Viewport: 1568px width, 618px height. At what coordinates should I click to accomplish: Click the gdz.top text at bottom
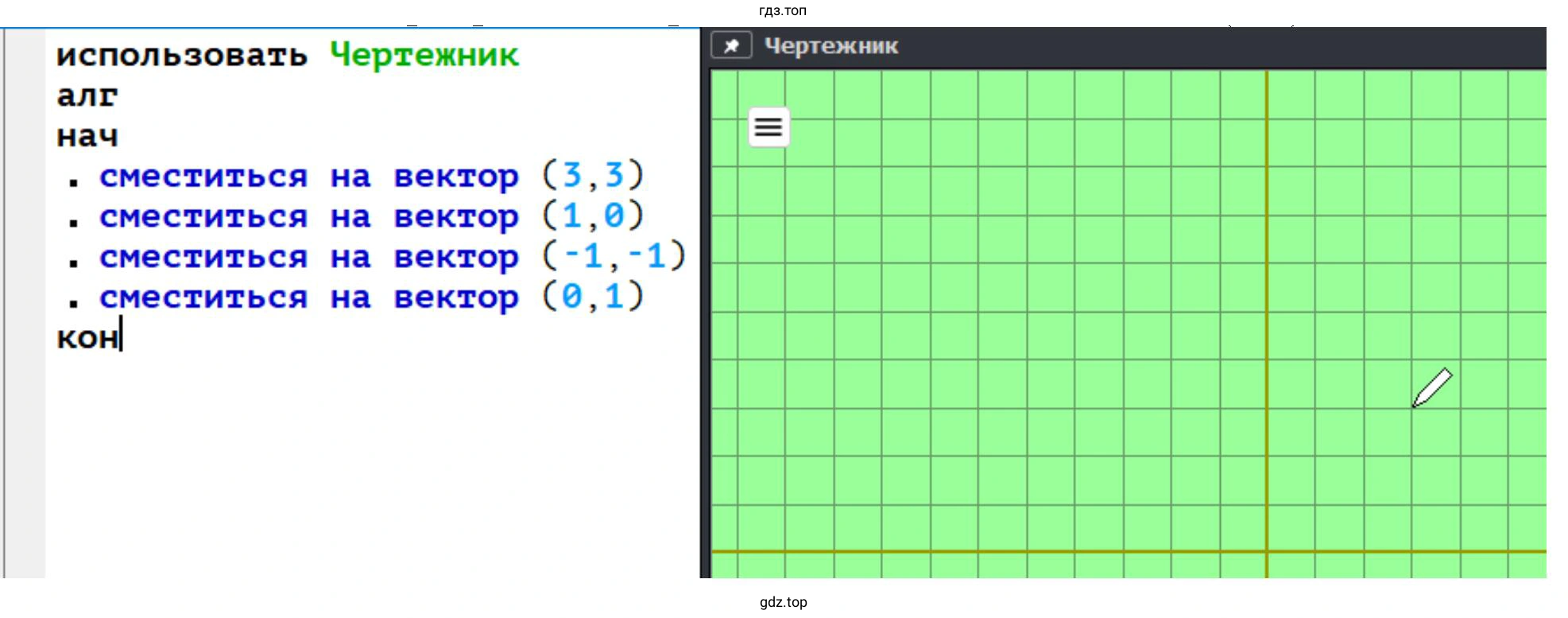point(783,602)
